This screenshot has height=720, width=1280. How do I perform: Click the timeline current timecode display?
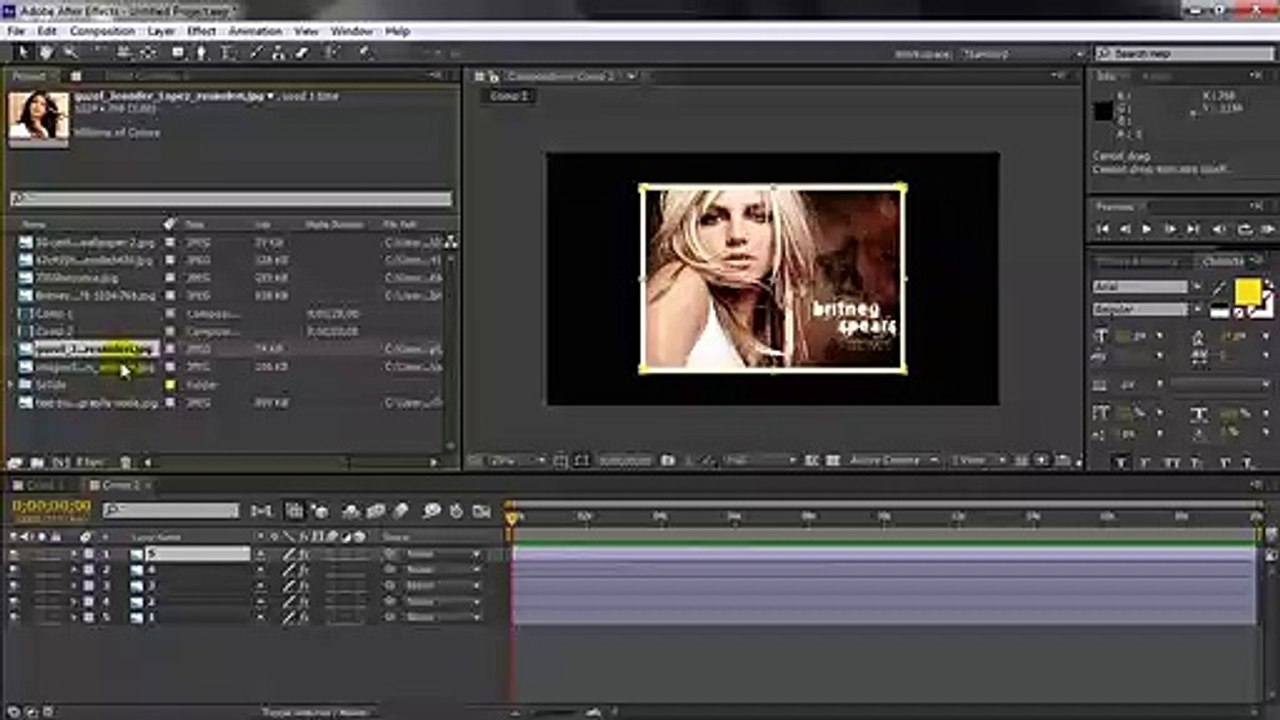pos(51,507)
